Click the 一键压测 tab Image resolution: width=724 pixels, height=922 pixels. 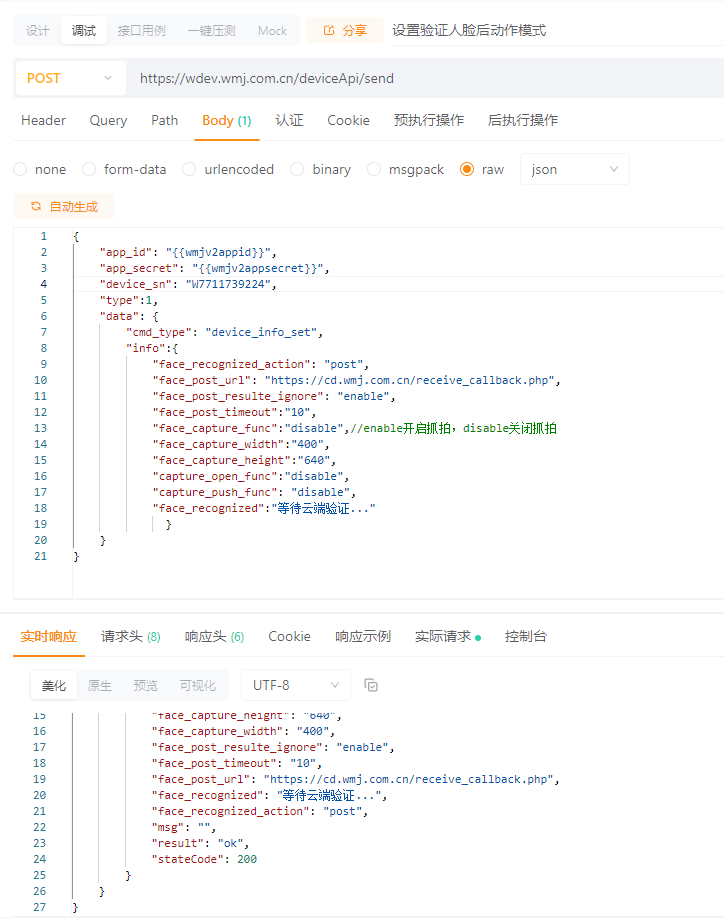pos(211,31)
